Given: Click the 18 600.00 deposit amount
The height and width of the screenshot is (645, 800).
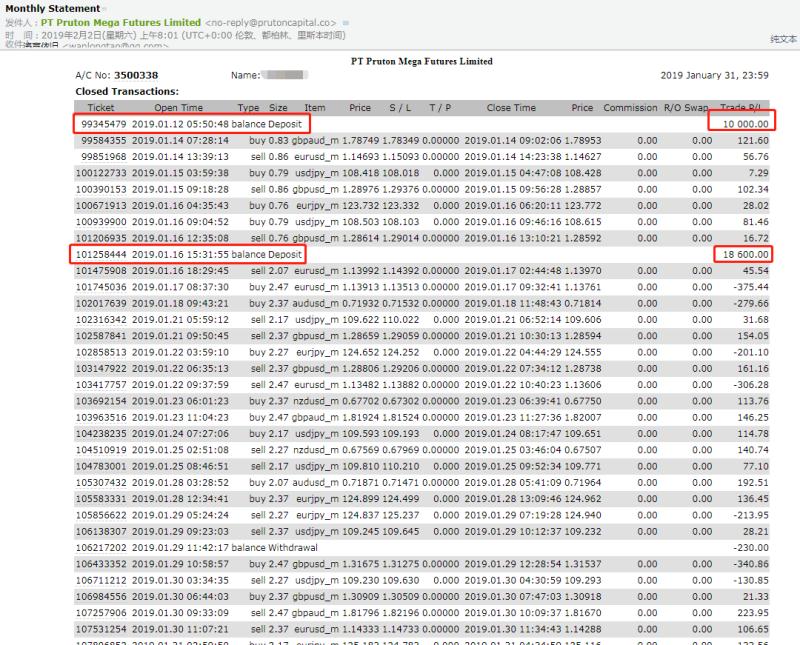Looking at the screenshot, I should pyautogui.click(x=745, y=254).
